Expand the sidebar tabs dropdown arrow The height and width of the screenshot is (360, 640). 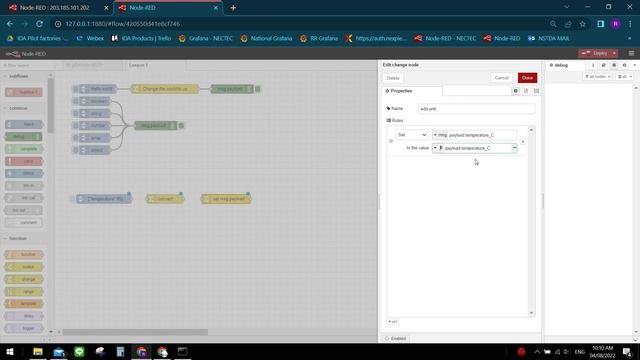click(x=634, y=65)
